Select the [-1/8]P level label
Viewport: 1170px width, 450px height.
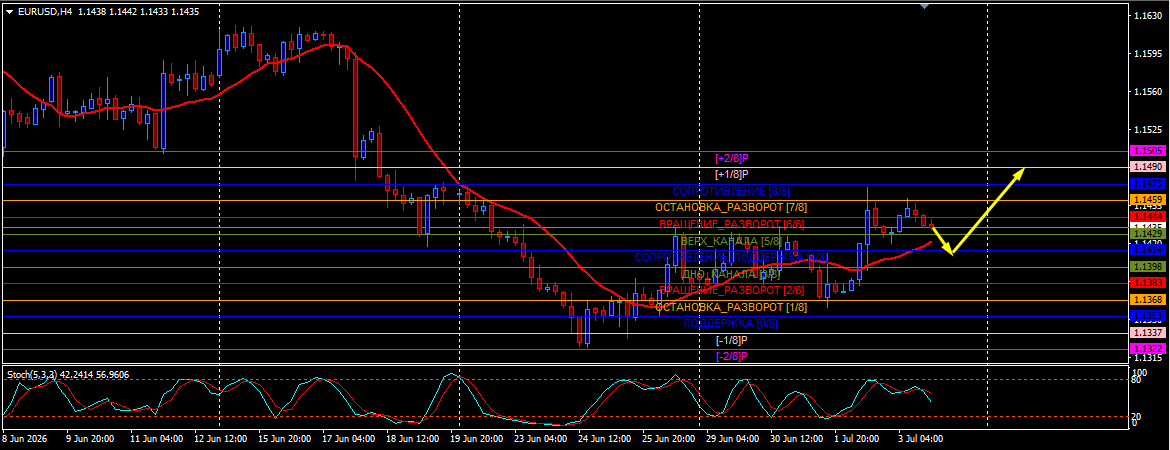tap(731, 340)
